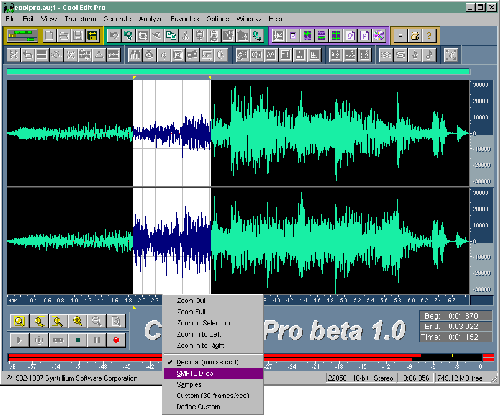Viewport: 500px width, 419px height.
Task: Open the Transform menu
Action: click(x=80, y=19)
